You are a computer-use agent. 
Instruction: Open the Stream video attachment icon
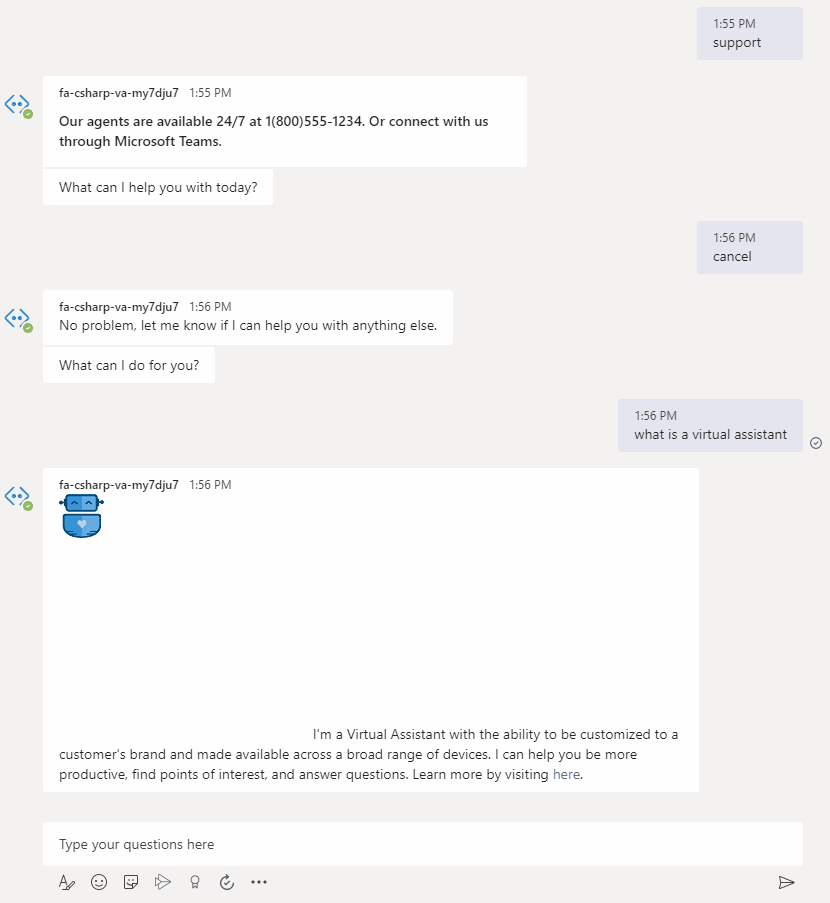(163, 882)
